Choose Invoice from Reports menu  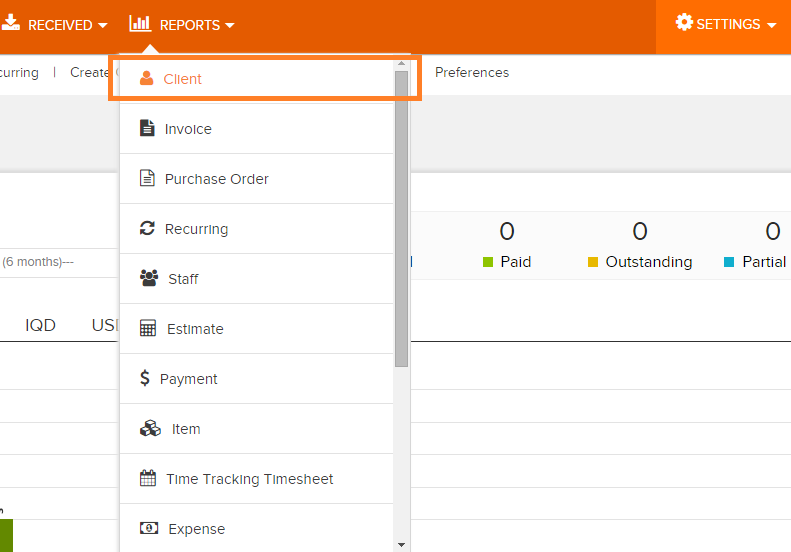(257, 129)
